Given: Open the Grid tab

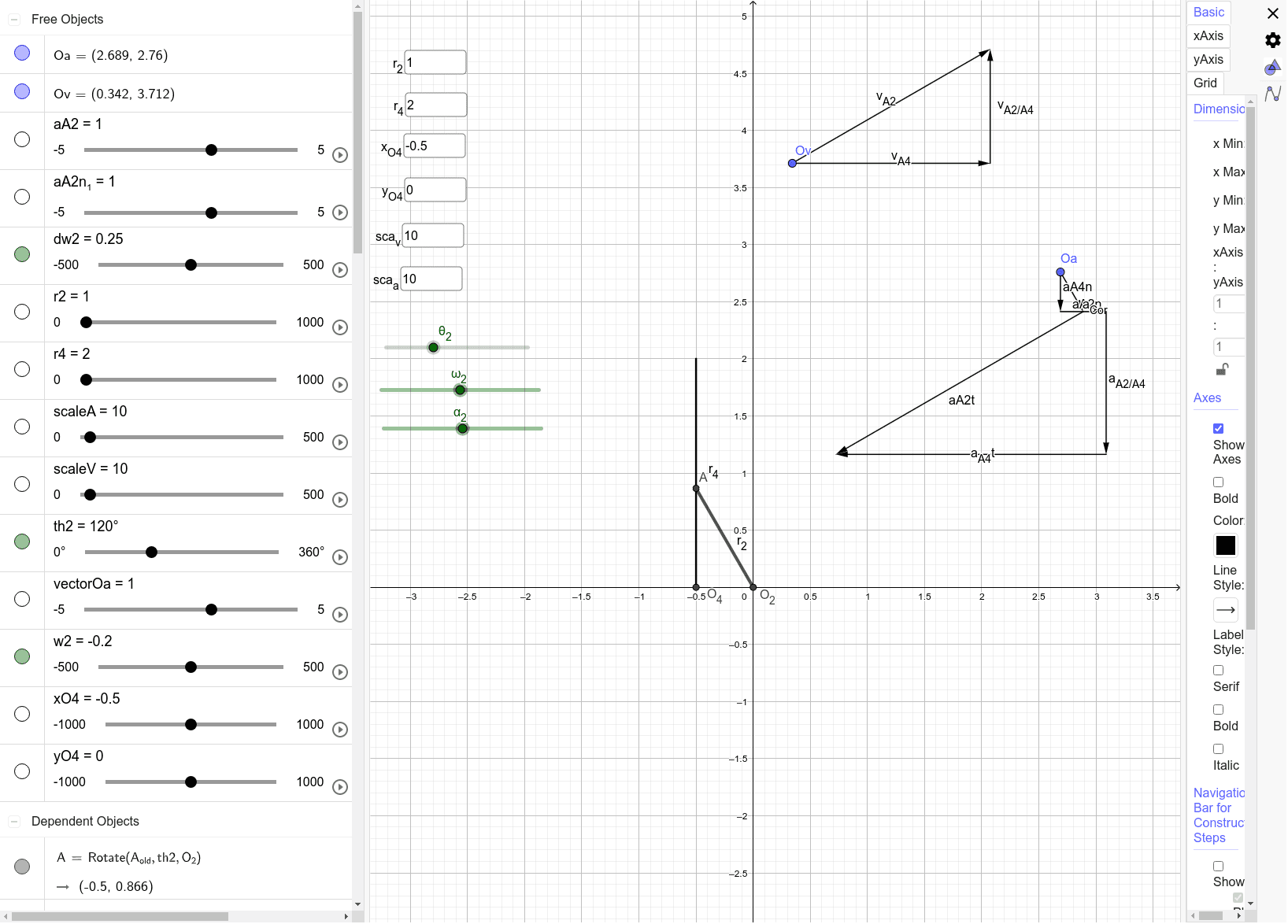Looking at the screenshot, I should (x=1205, y=83).
